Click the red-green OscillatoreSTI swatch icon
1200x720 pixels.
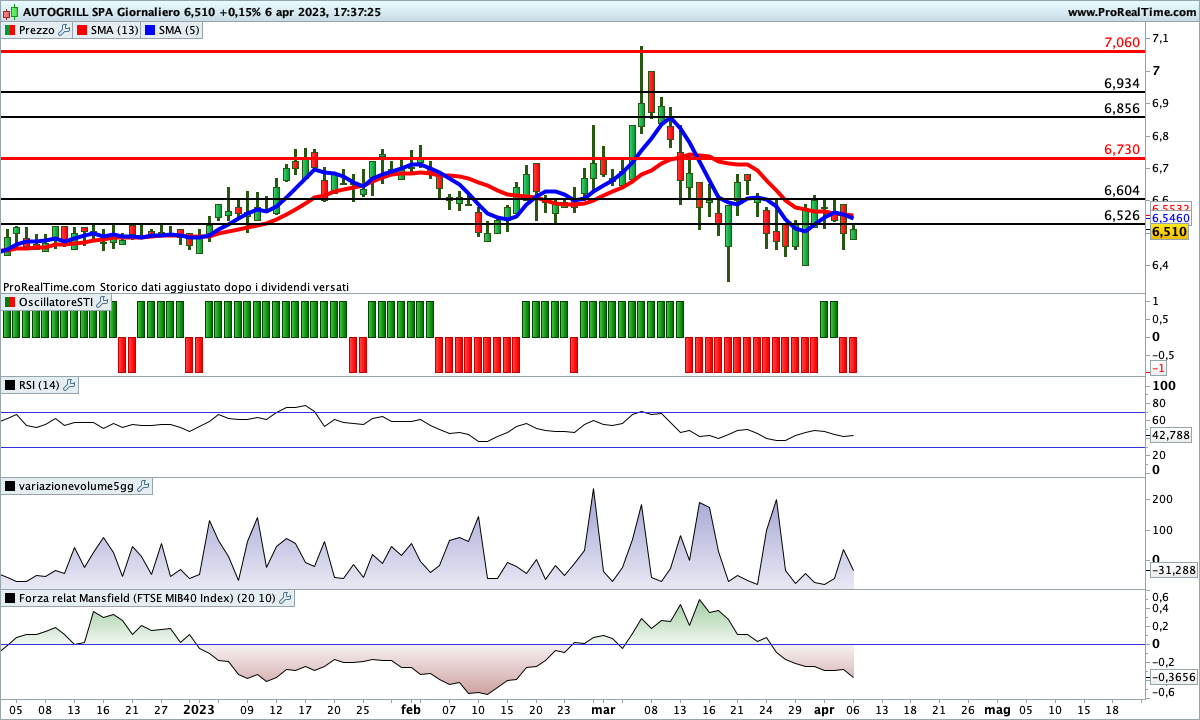click(x=10, y=302)
